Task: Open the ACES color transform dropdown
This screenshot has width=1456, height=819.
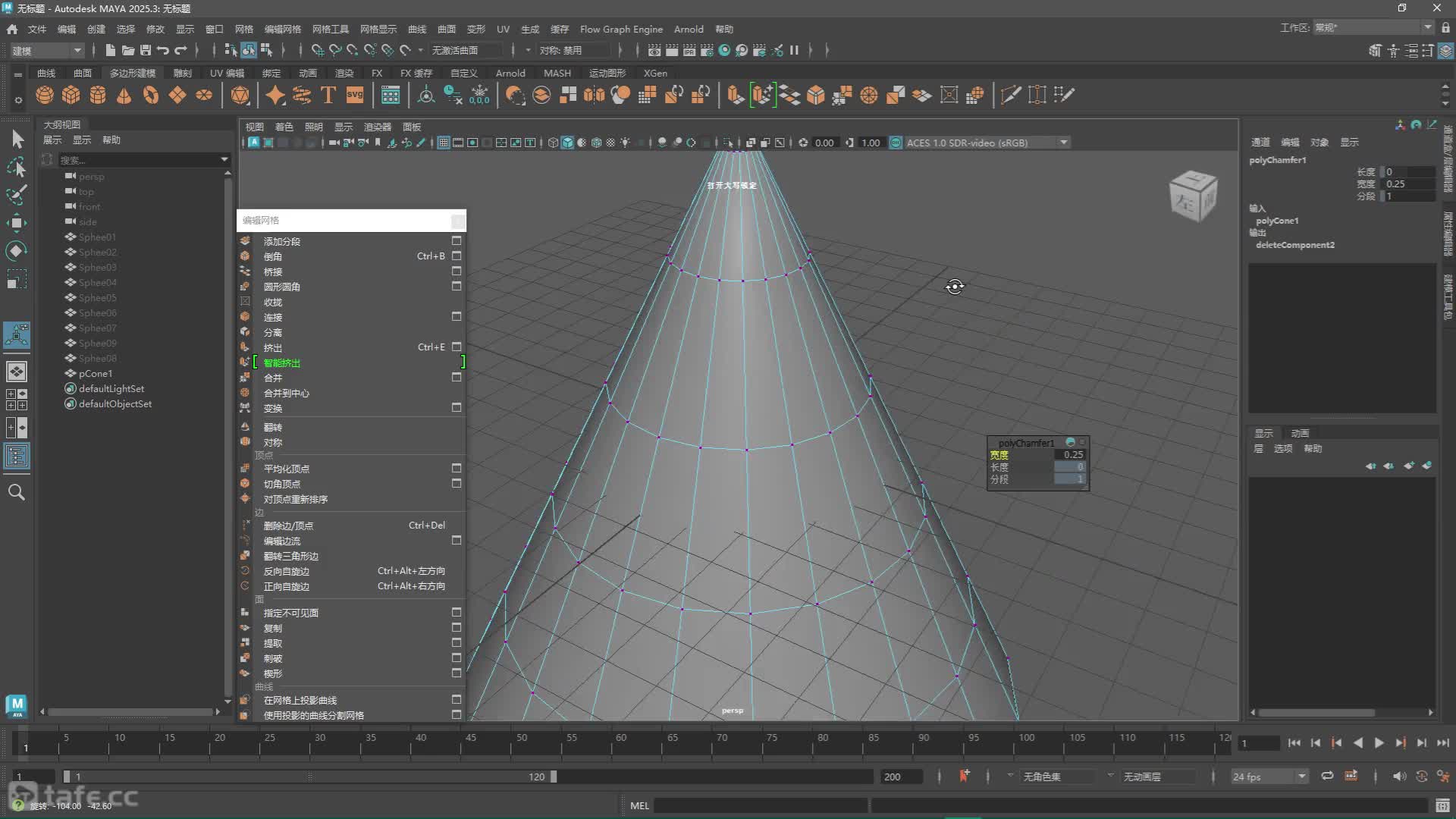Action: (x=1064, y=143)
